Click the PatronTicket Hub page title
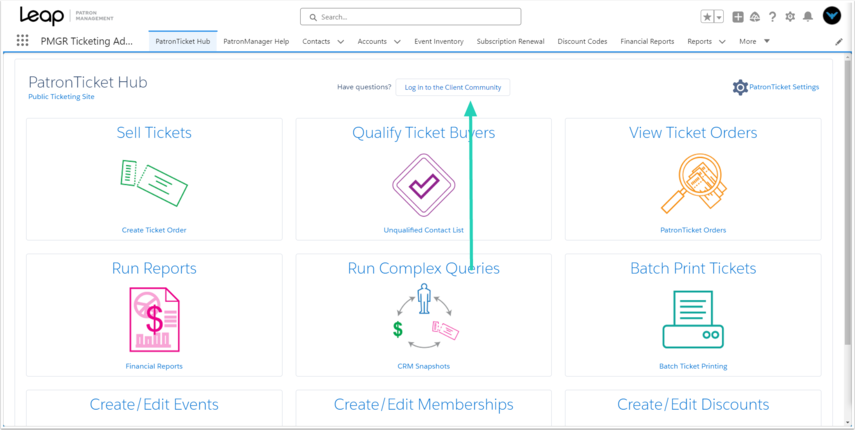Image resolution: width=855 pixels, height=430 pixels. click(88, 82)
